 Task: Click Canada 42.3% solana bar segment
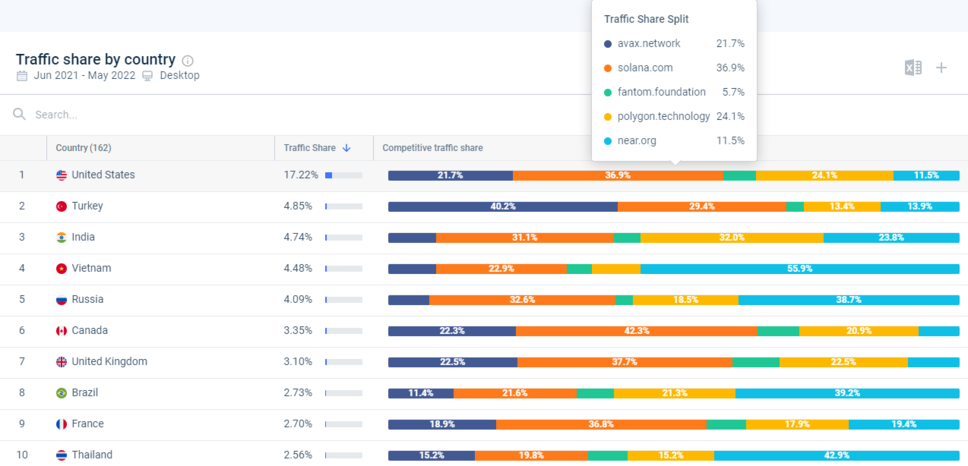(636, 331)
